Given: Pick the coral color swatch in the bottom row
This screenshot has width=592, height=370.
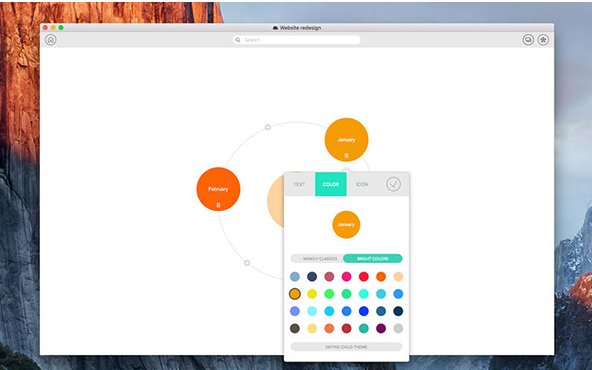Looking at the screenshot, I should (329, 328).
